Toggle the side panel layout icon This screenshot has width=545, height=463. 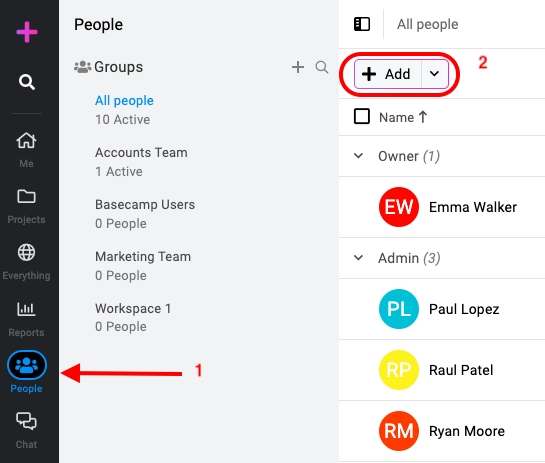[362, 24]
